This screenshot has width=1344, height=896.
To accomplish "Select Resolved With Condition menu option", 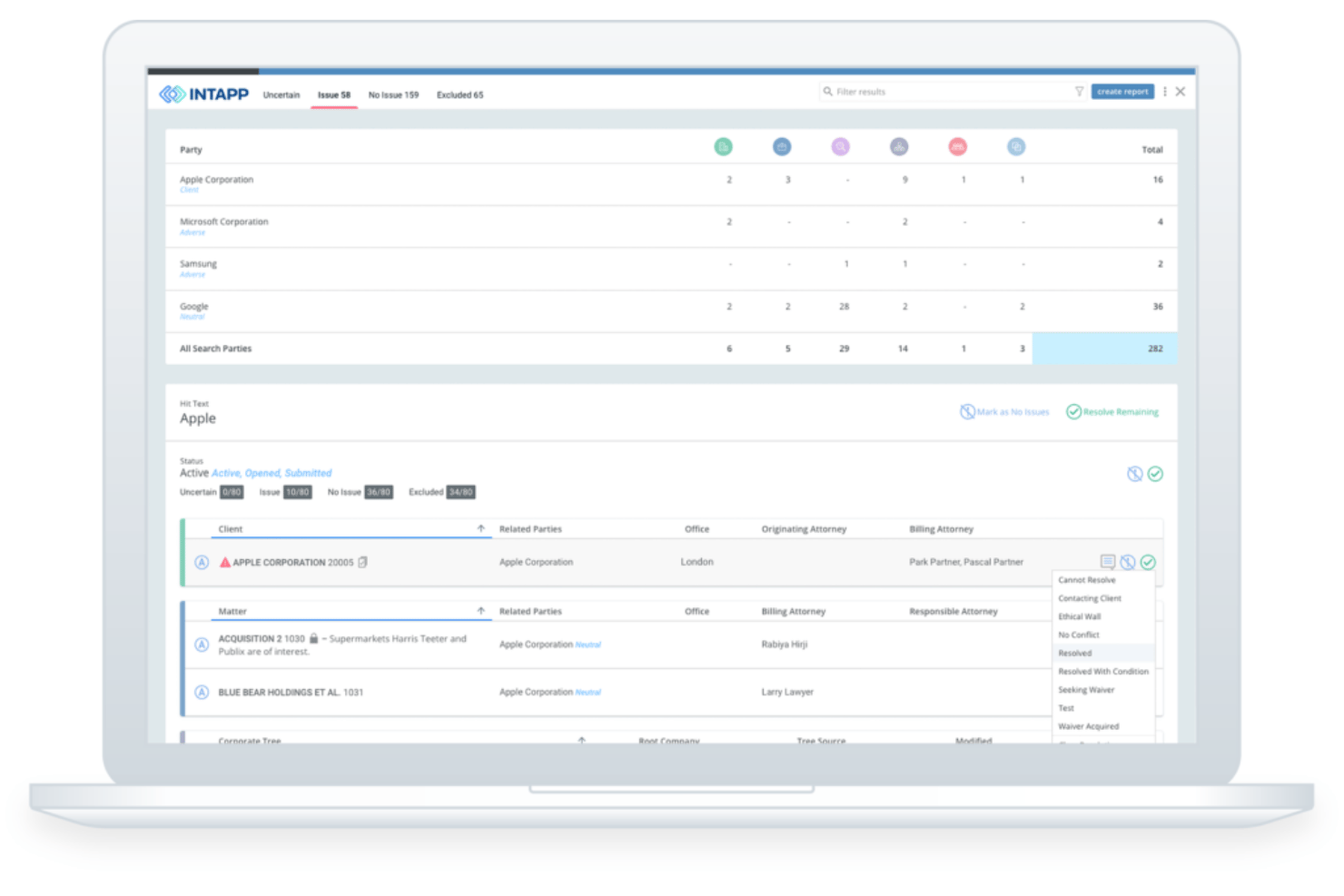I will pyautogui.click(x=1103, y=672).
